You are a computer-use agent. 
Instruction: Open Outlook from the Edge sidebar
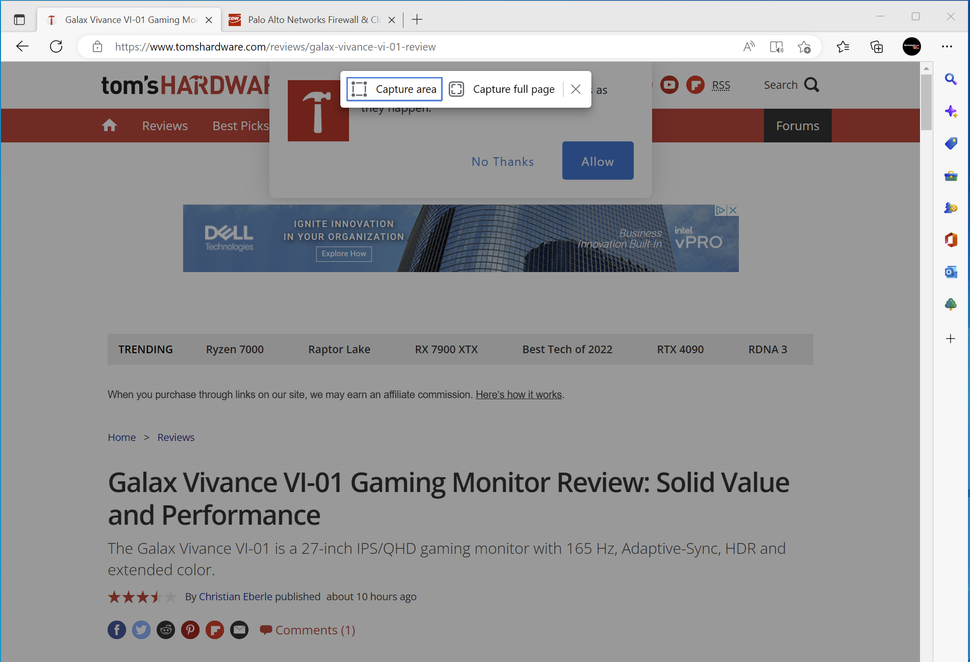(950, 271)
